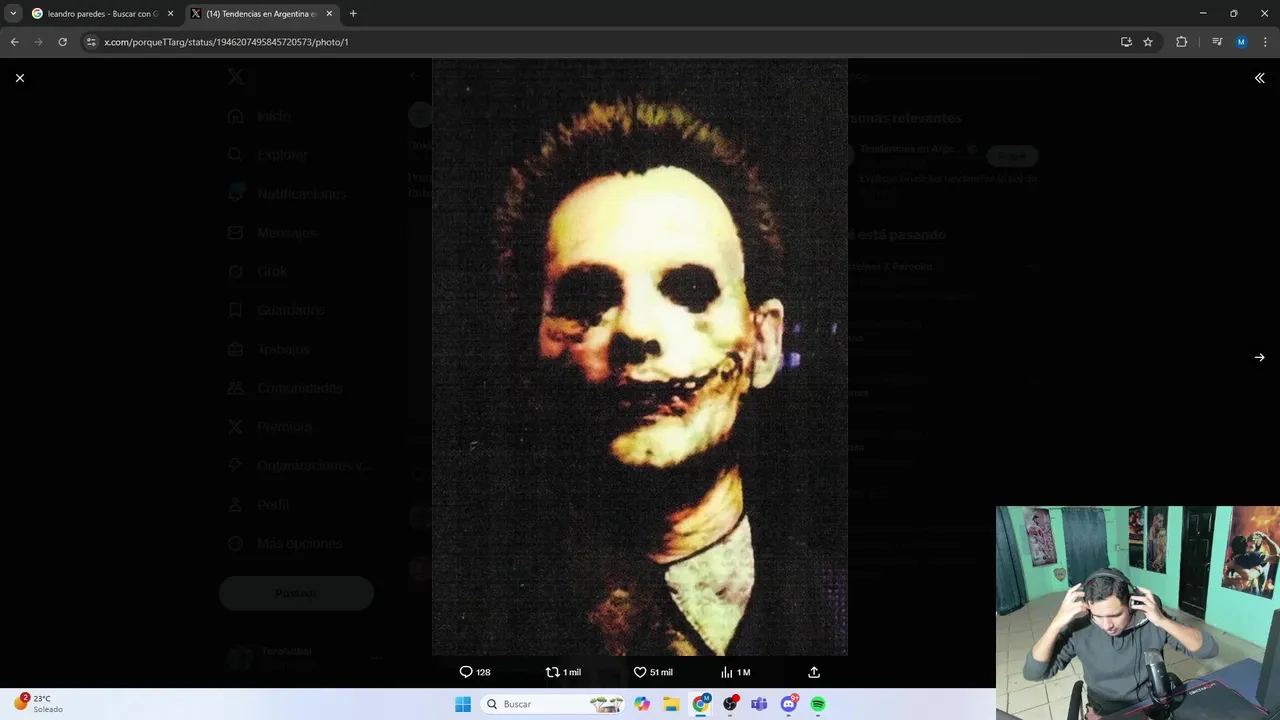
Task: Install app icon in address bar
Action: [1126, 42]
